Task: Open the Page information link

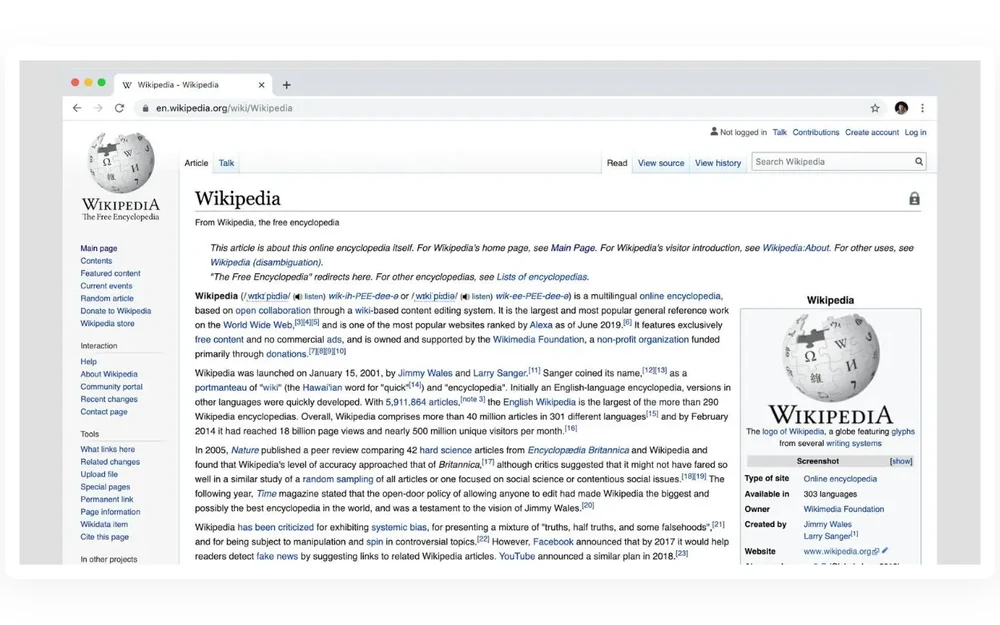Action: [x=110, y=512]
